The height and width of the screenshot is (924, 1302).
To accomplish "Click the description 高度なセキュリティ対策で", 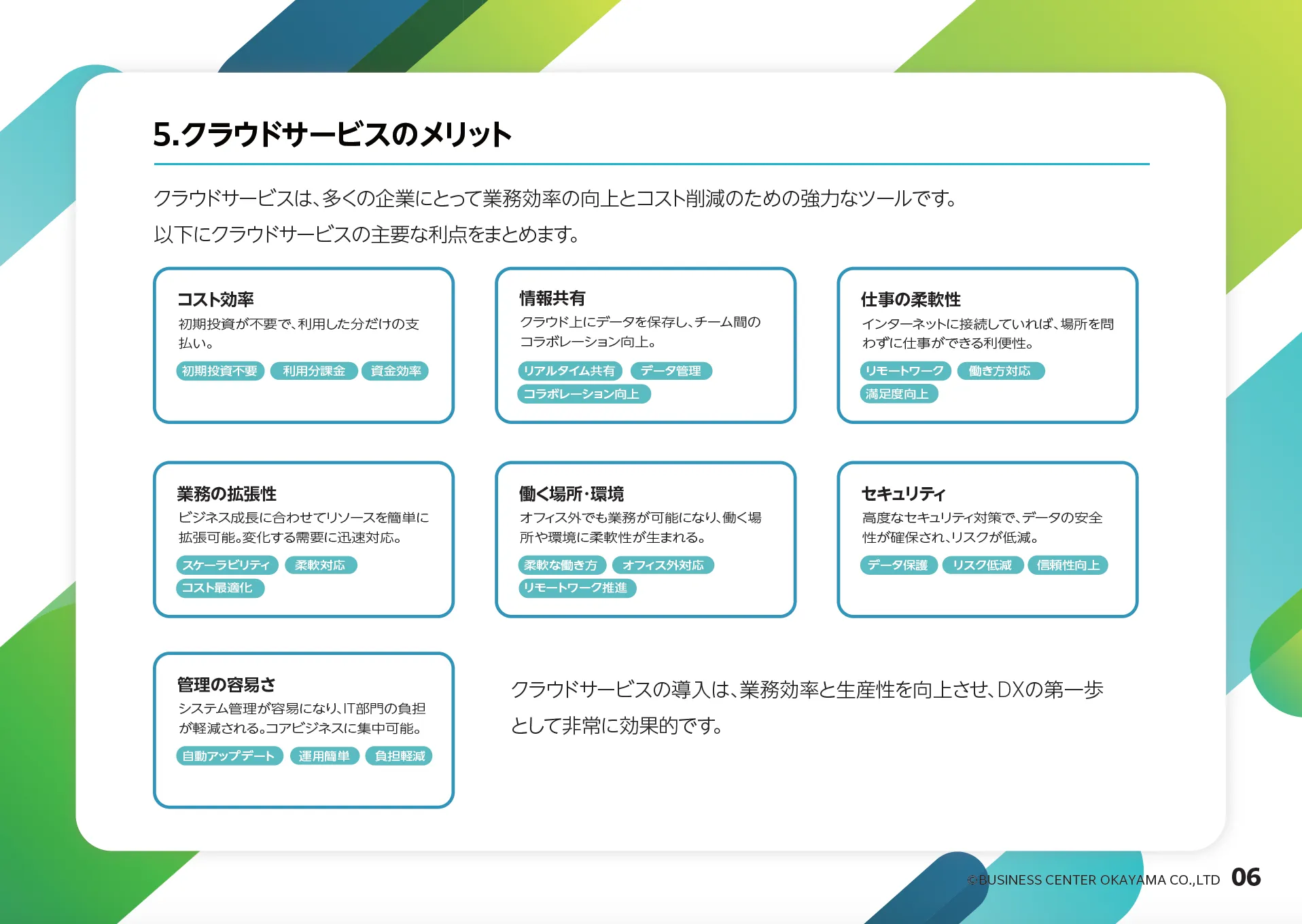I will click(982, 528).
